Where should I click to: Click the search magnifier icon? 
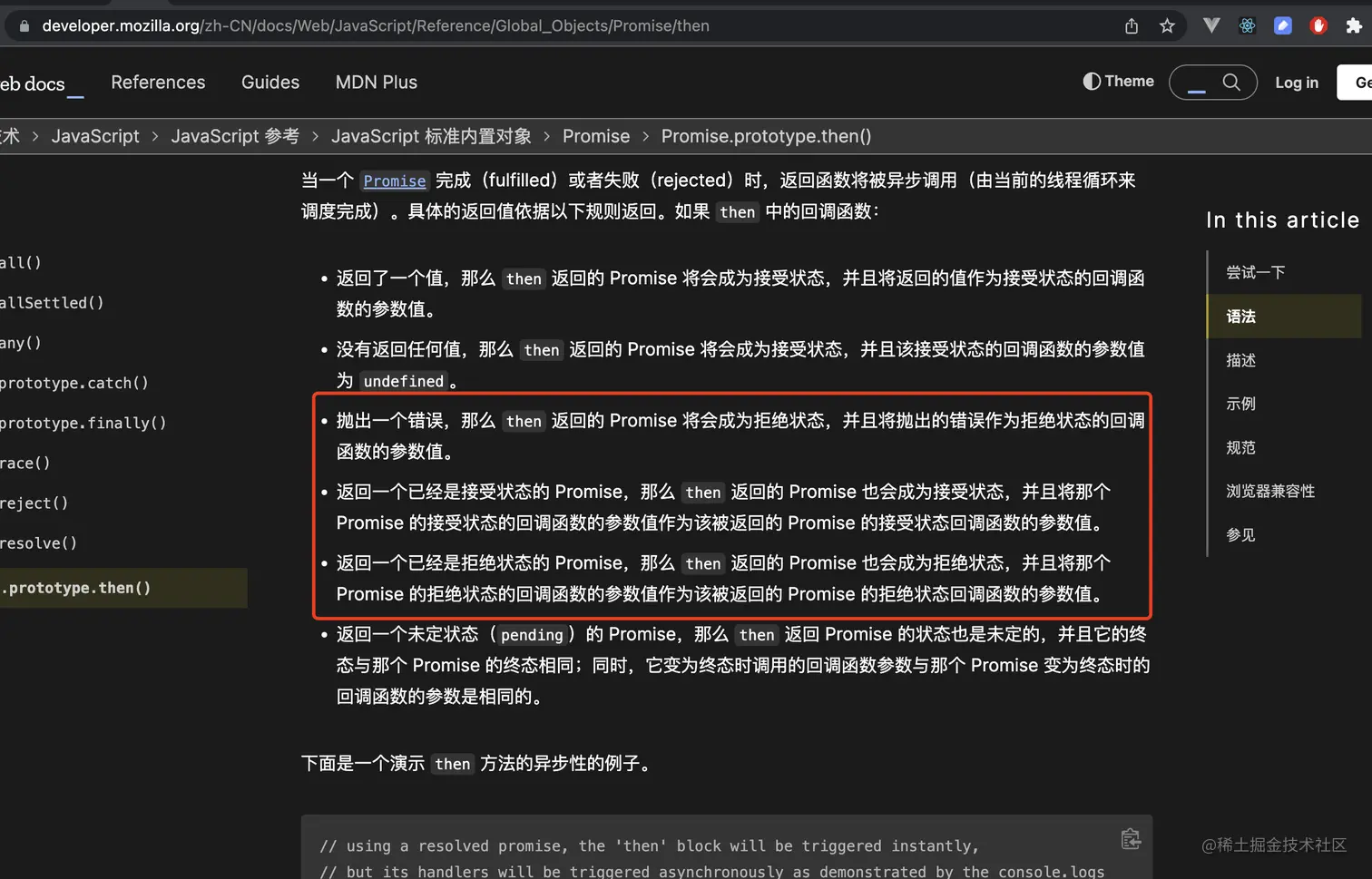coord(1230,82)
